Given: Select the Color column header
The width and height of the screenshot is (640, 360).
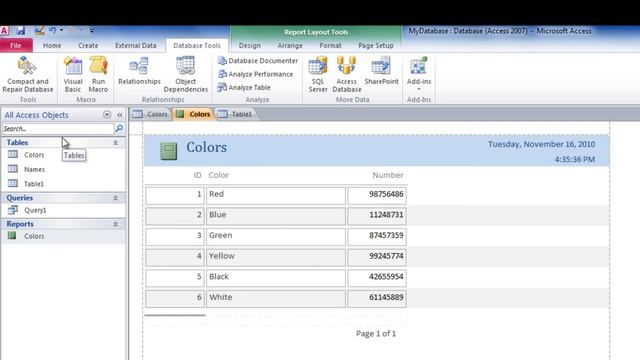Looking at the screenshot, I should point(218,175).
